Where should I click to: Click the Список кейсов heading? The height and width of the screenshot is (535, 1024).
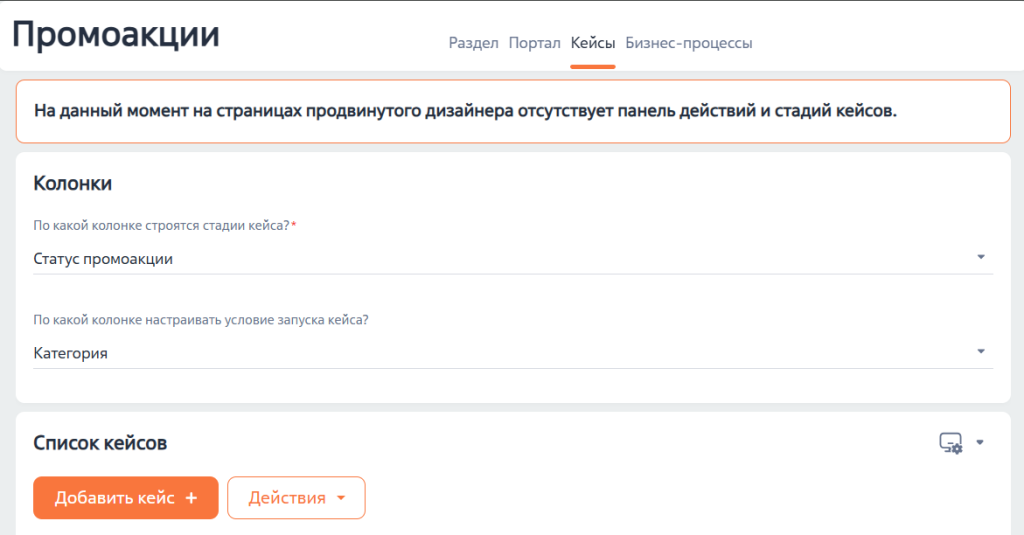(x=100, y=443)
